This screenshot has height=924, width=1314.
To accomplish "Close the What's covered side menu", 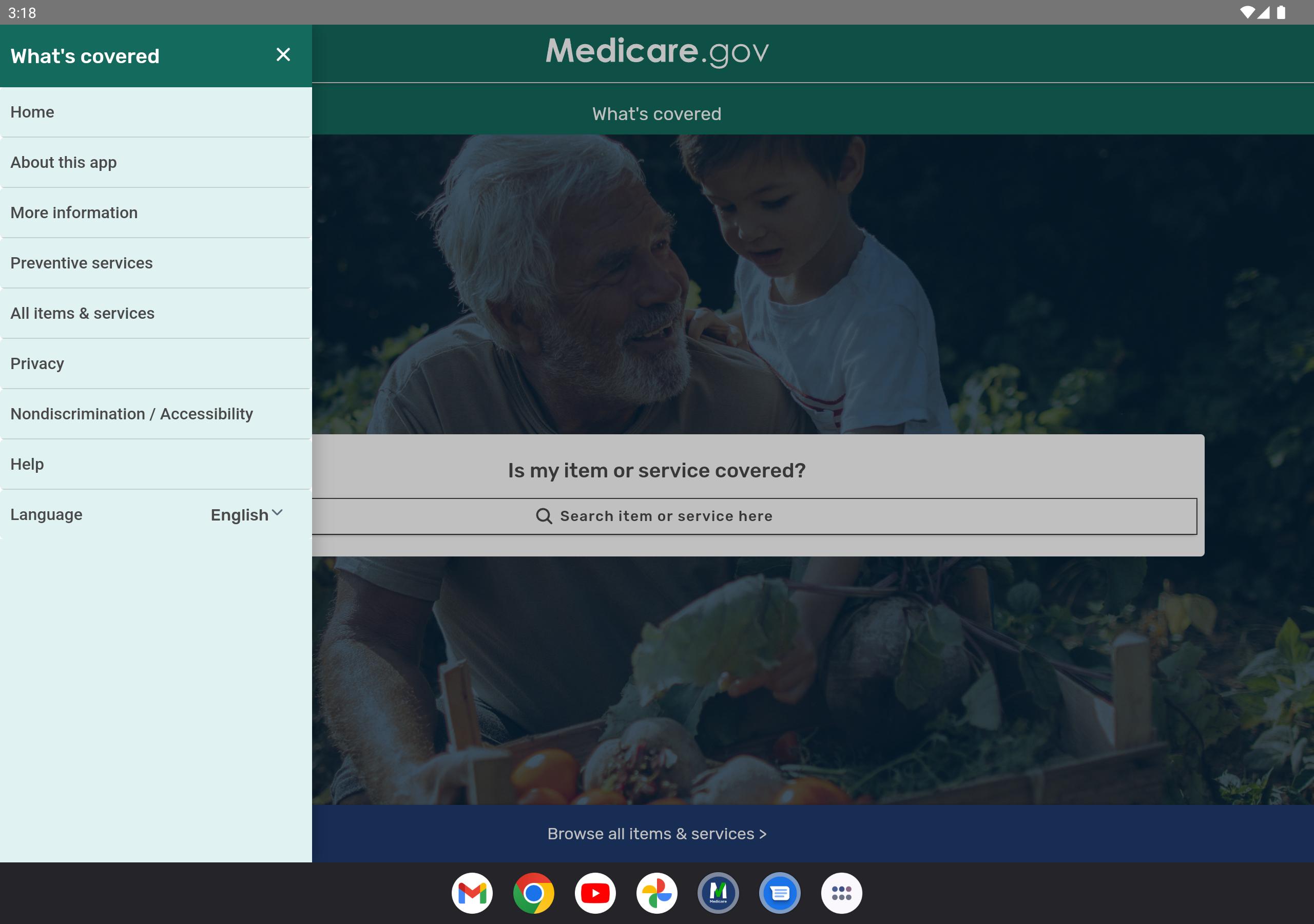I will pos(283,55).
